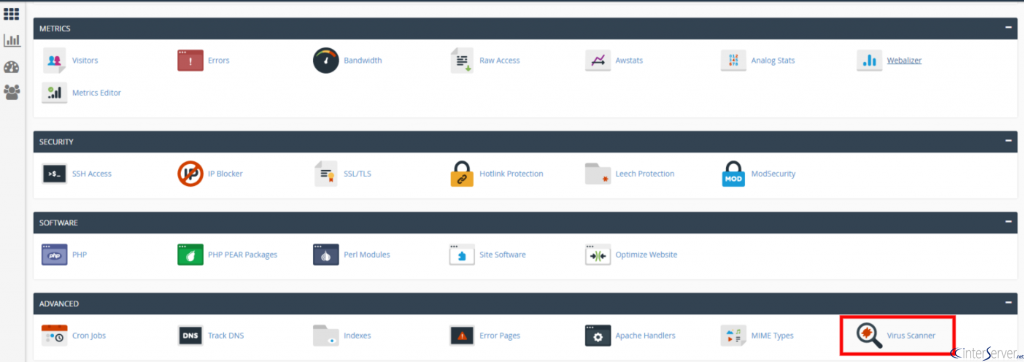This screenshot has height=362, width=1024.
Task: Open the Bandwidth link
Action: coord(363,60)
